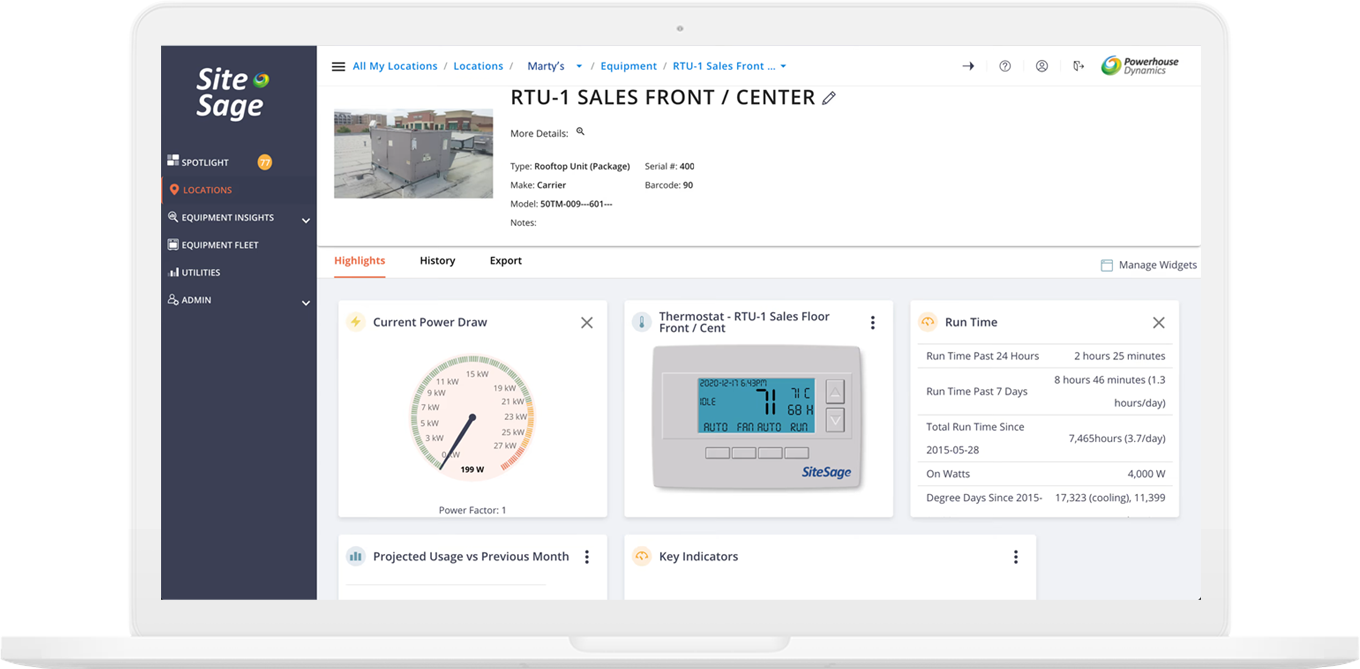
Task: Click the "Make: Carrier" detail
Action: coord(538,185)
